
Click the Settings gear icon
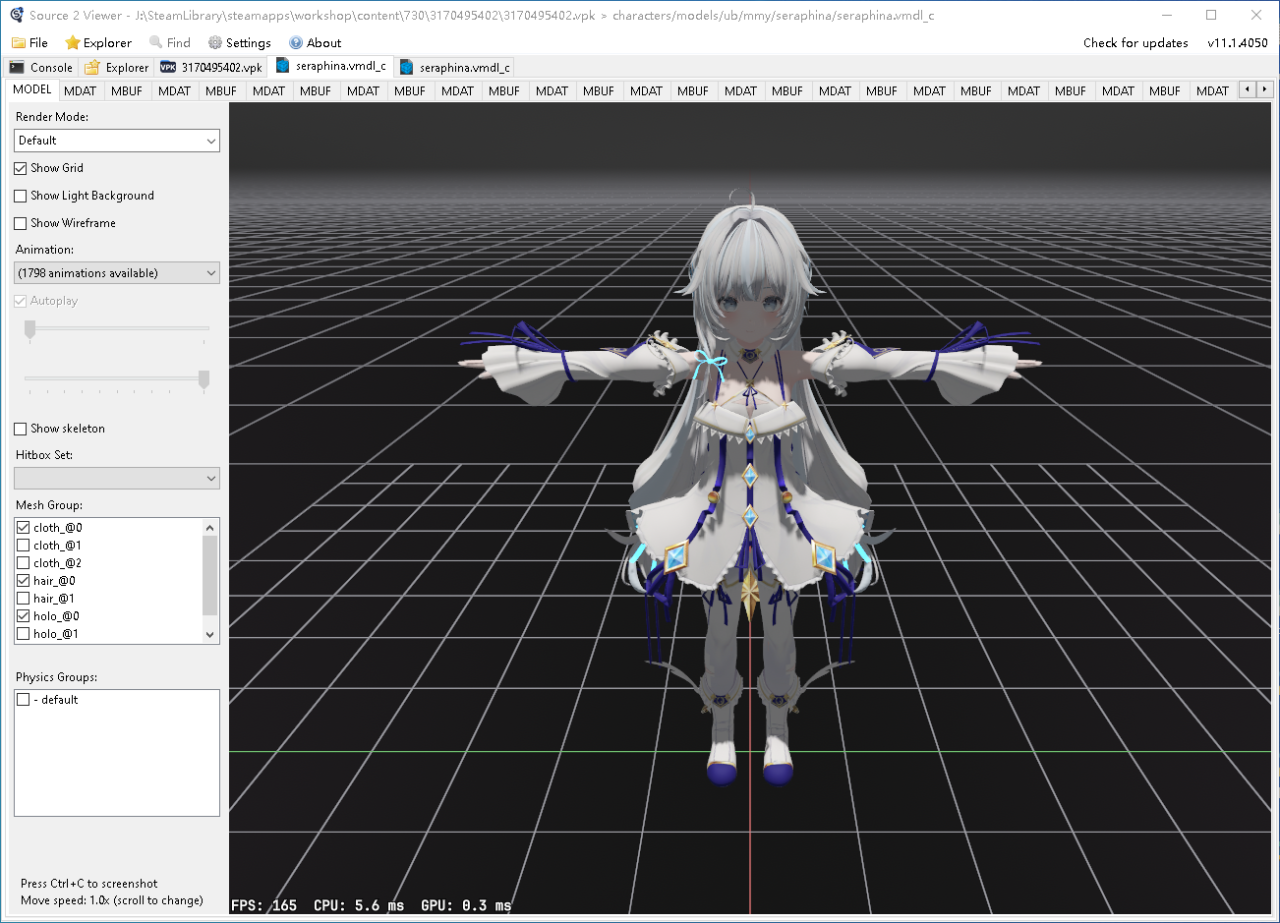pyautogui.click(x=215, y=43)
